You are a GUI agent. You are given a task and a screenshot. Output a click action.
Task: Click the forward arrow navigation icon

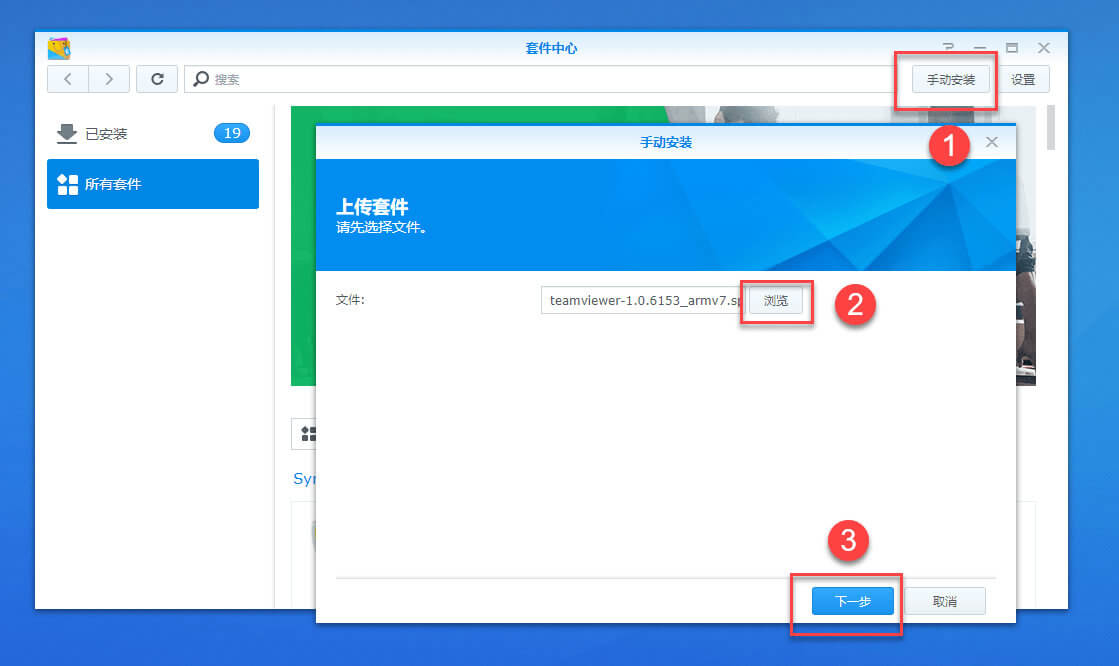[x=112, y=79]
